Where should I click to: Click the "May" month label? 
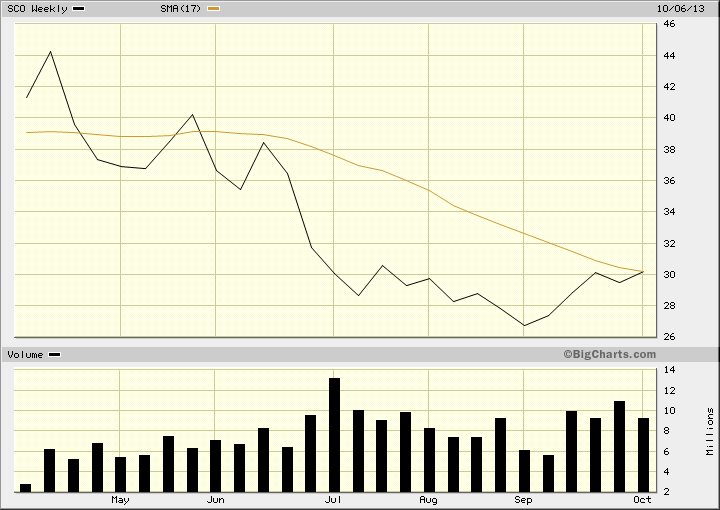(x=120, y=499)
